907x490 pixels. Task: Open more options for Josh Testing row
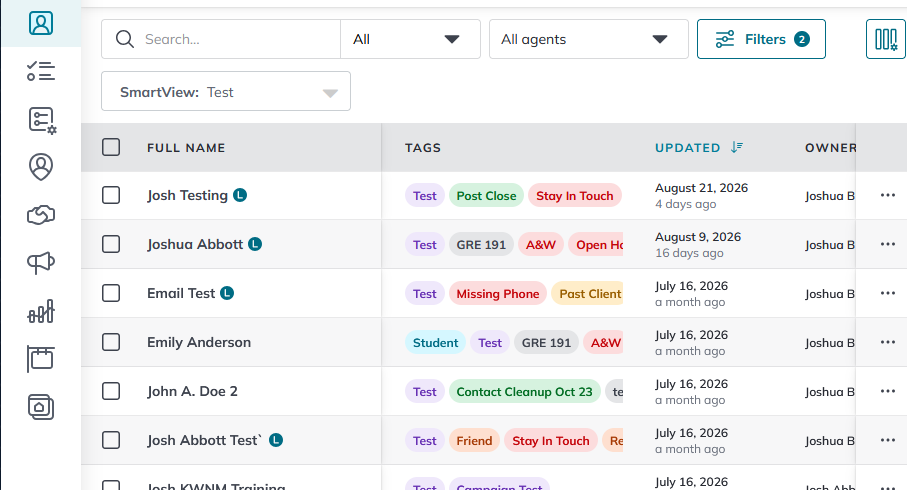[888, 196]
